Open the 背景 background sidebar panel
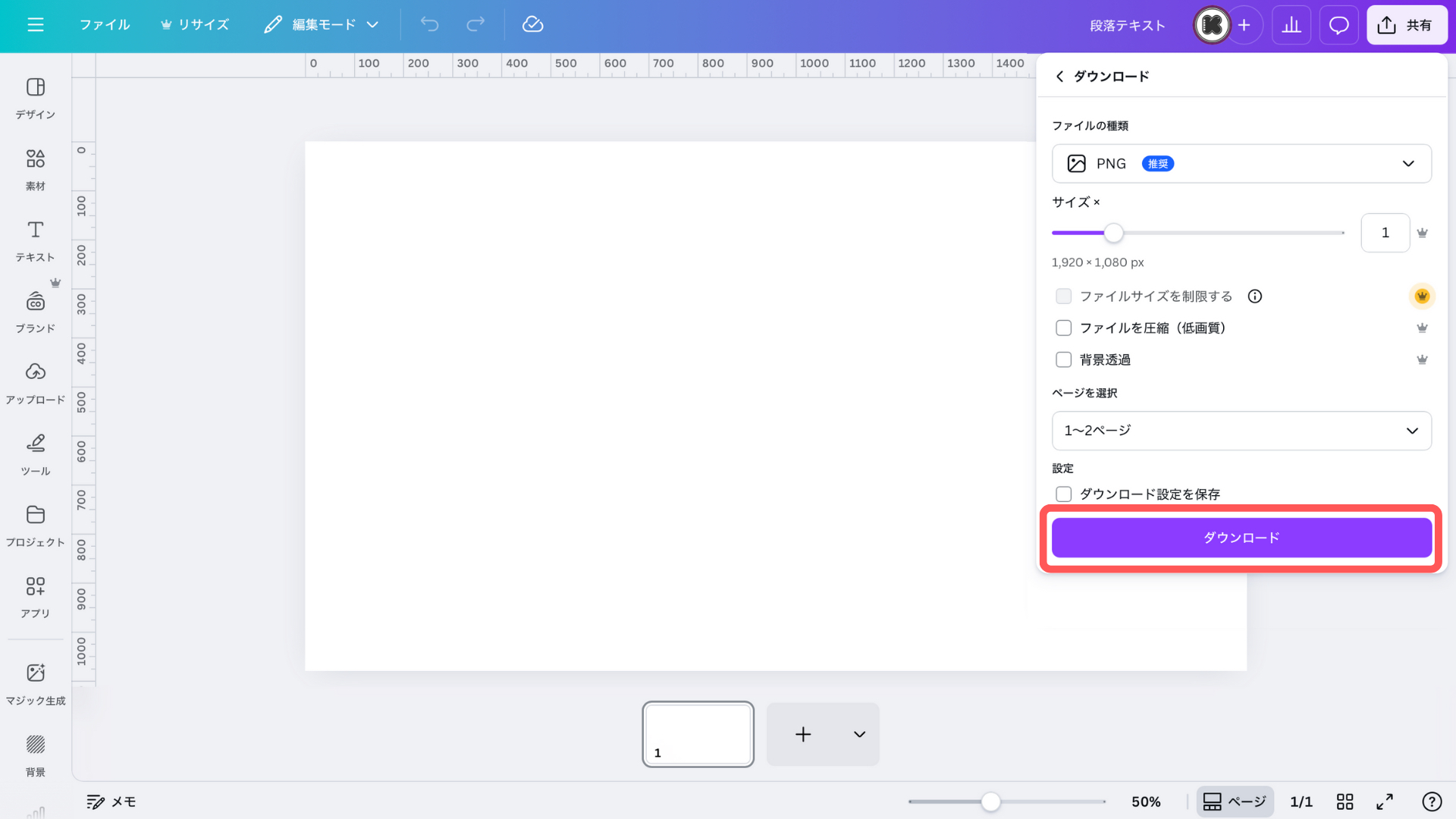Image resolution: width=1456 pixels, height=819 pixels. 36,755
